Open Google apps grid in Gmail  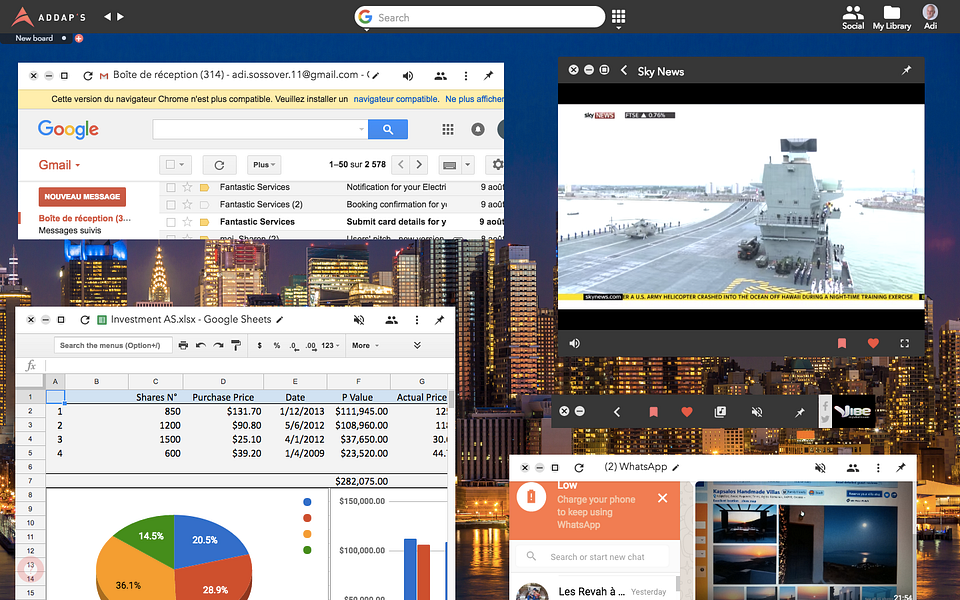tap(448, 129)
